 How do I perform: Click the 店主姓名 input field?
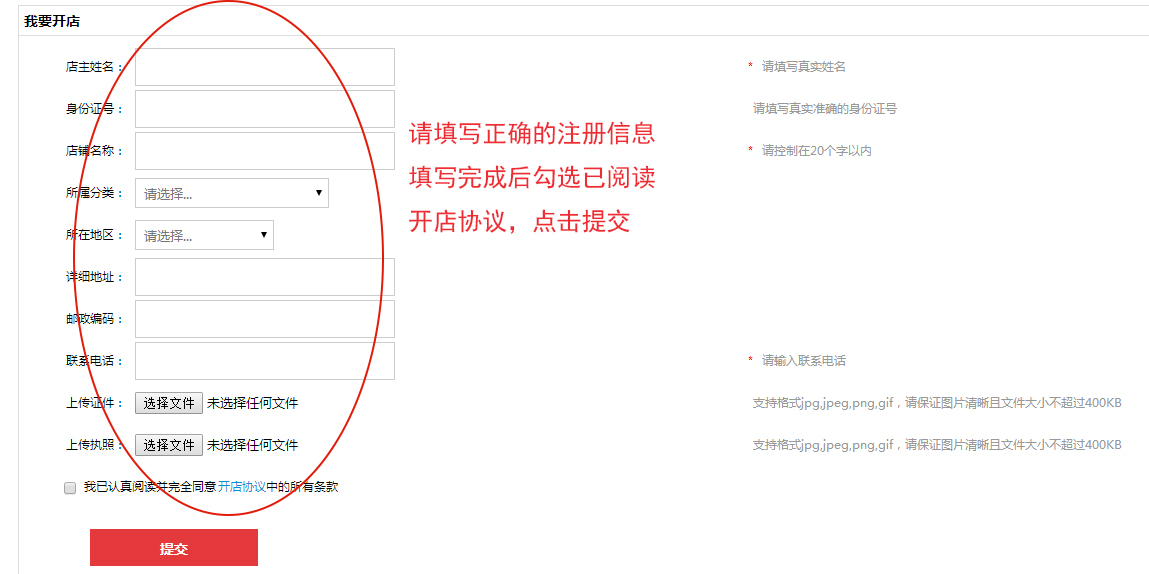click(265, 67)
